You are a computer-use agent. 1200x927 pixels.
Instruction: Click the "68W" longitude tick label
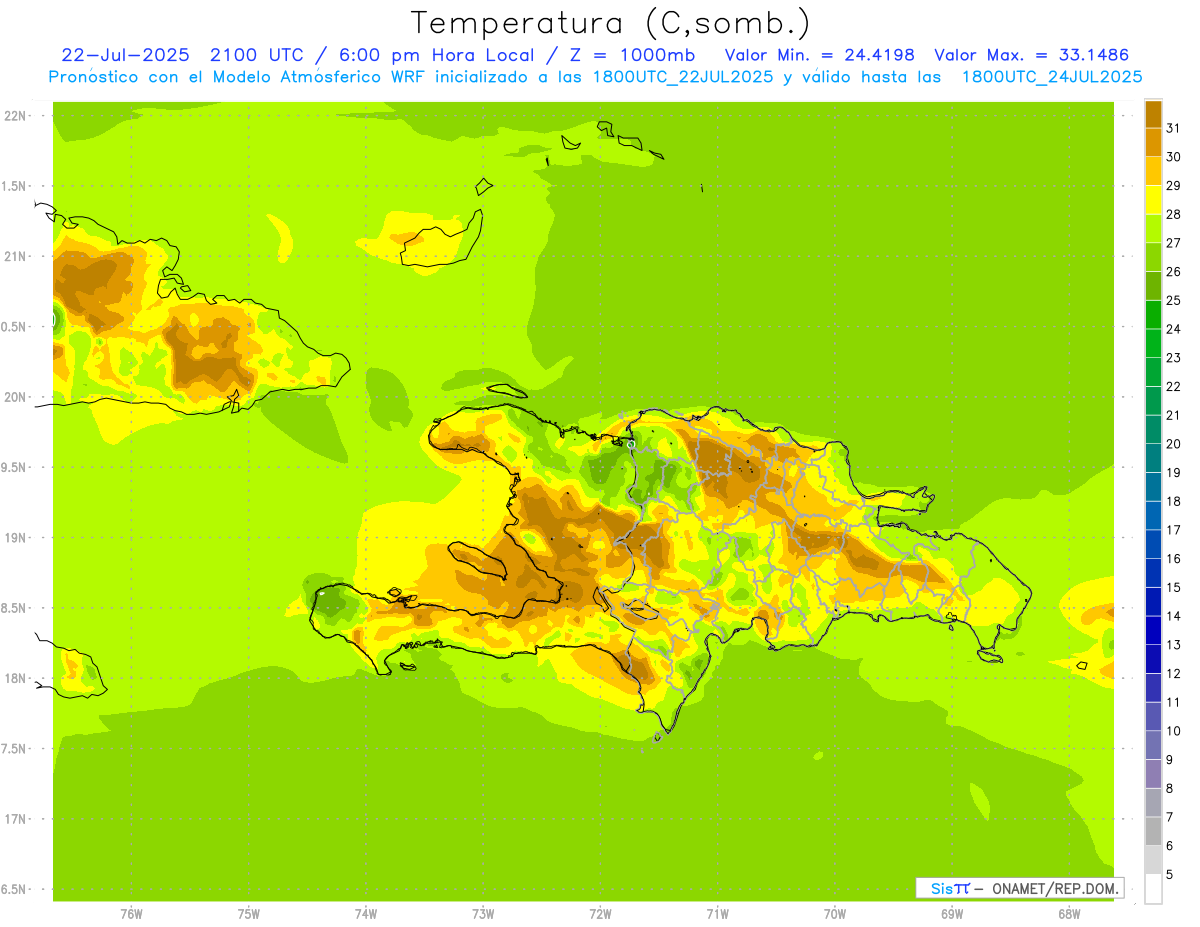coord(1069,913)
